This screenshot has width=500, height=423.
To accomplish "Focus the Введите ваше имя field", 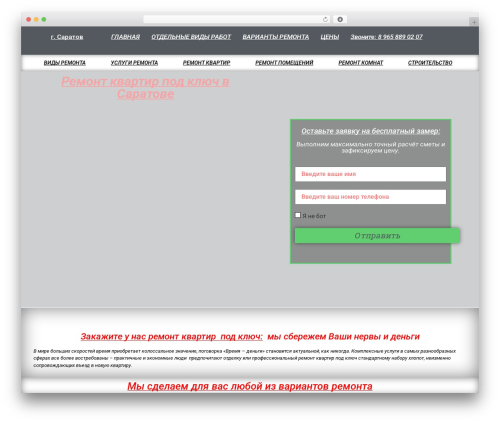I will click(370, 174).
